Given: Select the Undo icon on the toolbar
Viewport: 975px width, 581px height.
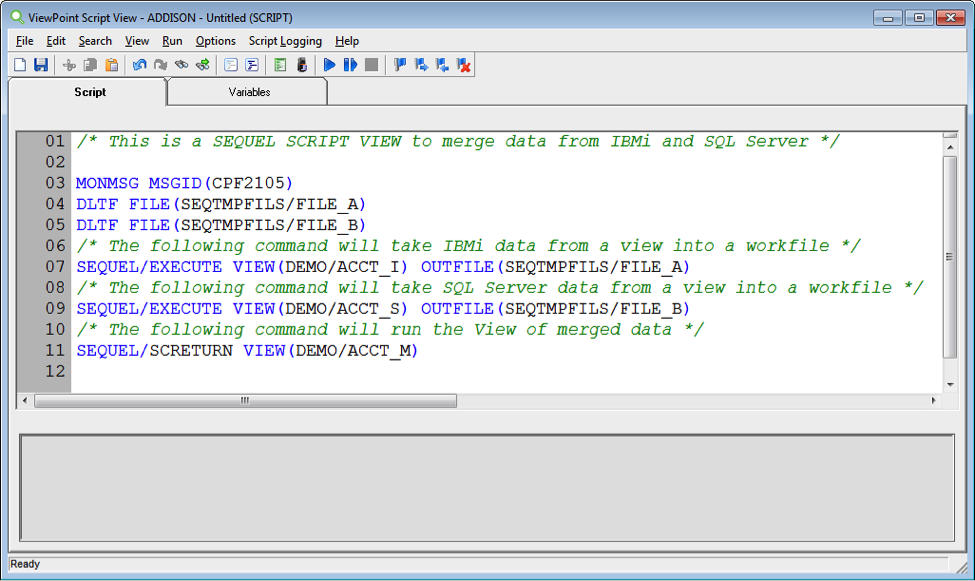Looking at the screenshot, I should [140, 64].
